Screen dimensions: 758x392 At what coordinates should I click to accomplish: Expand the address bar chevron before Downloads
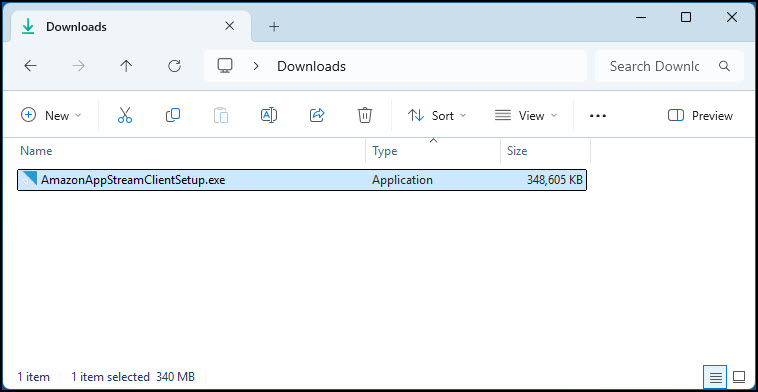coord(256,66)
